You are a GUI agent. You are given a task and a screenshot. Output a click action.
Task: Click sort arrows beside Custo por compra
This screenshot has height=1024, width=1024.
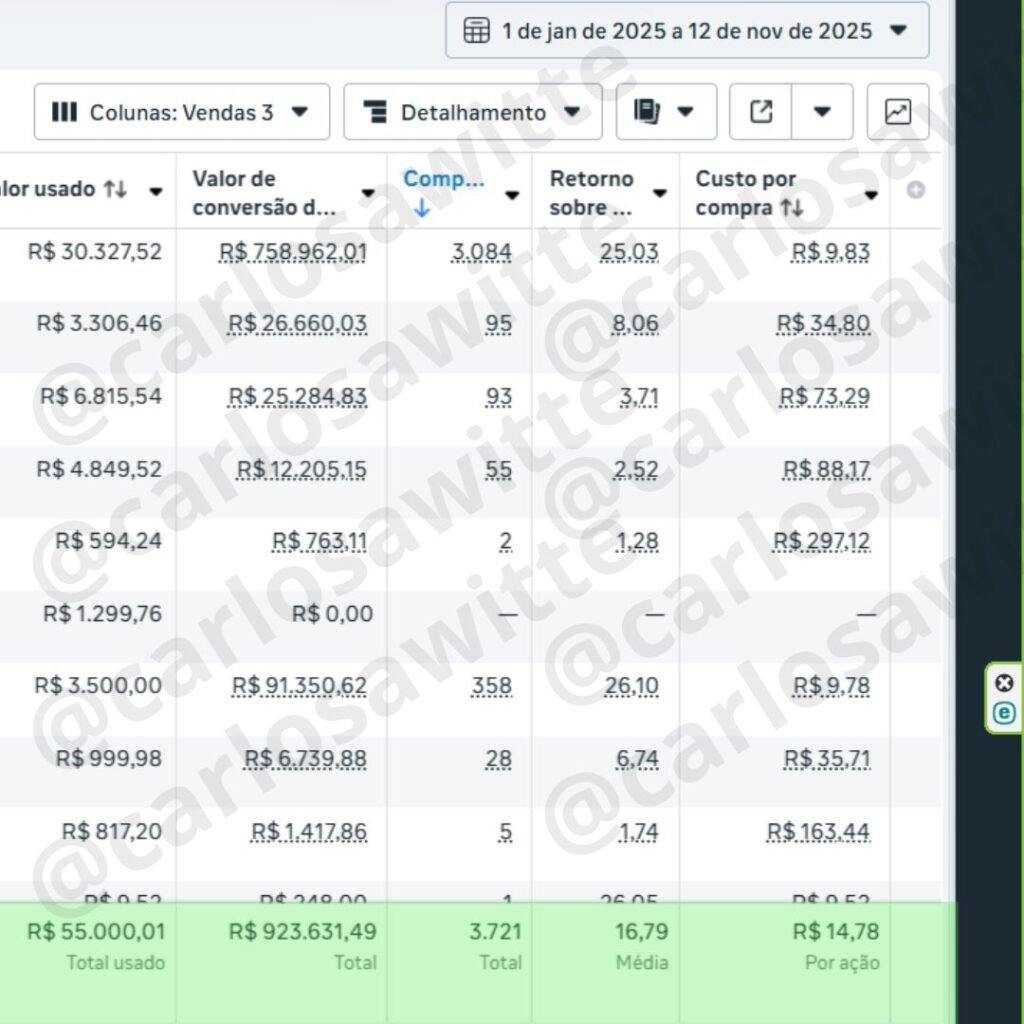792,208
